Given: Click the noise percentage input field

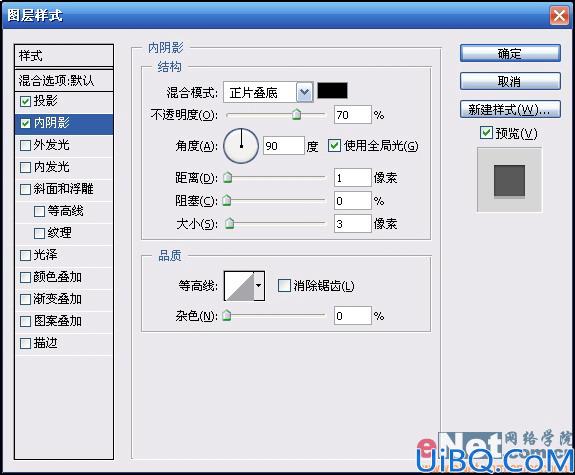Looking at the screenshot, I should coord(352,316).
